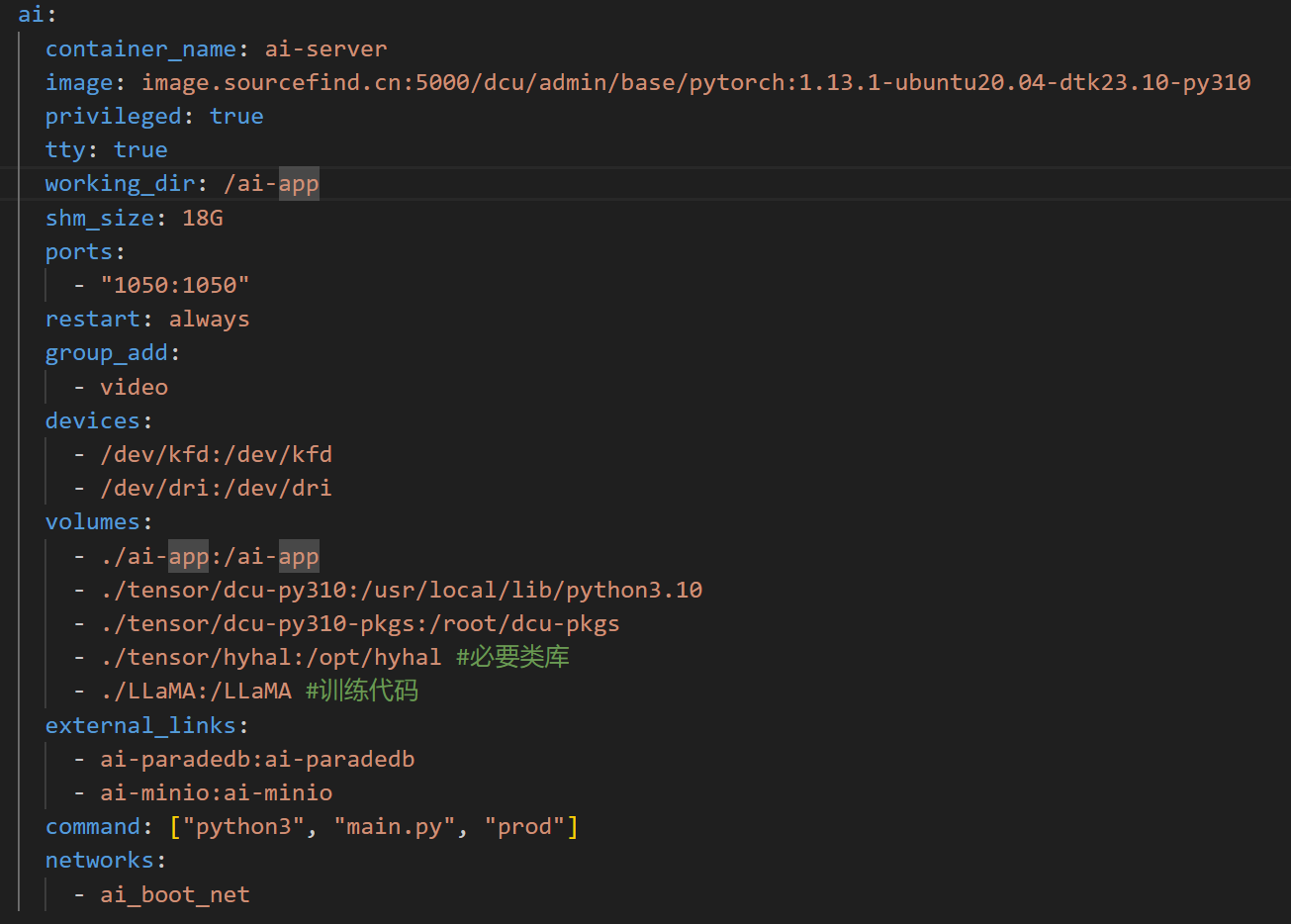Click the "prod" command argument
The height and width of the screenshot is (924, 1291).
coord(524,826)
